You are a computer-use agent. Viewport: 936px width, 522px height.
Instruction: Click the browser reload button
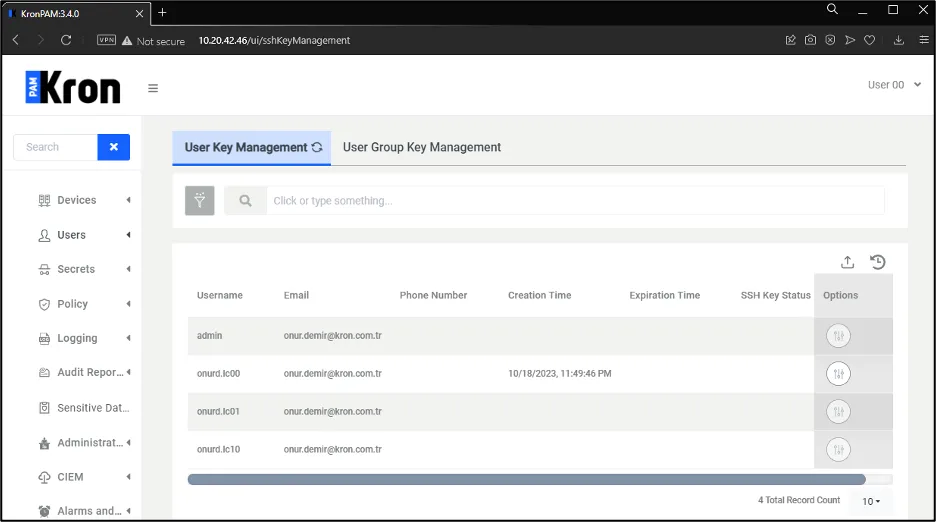click(x=66, y=40)
